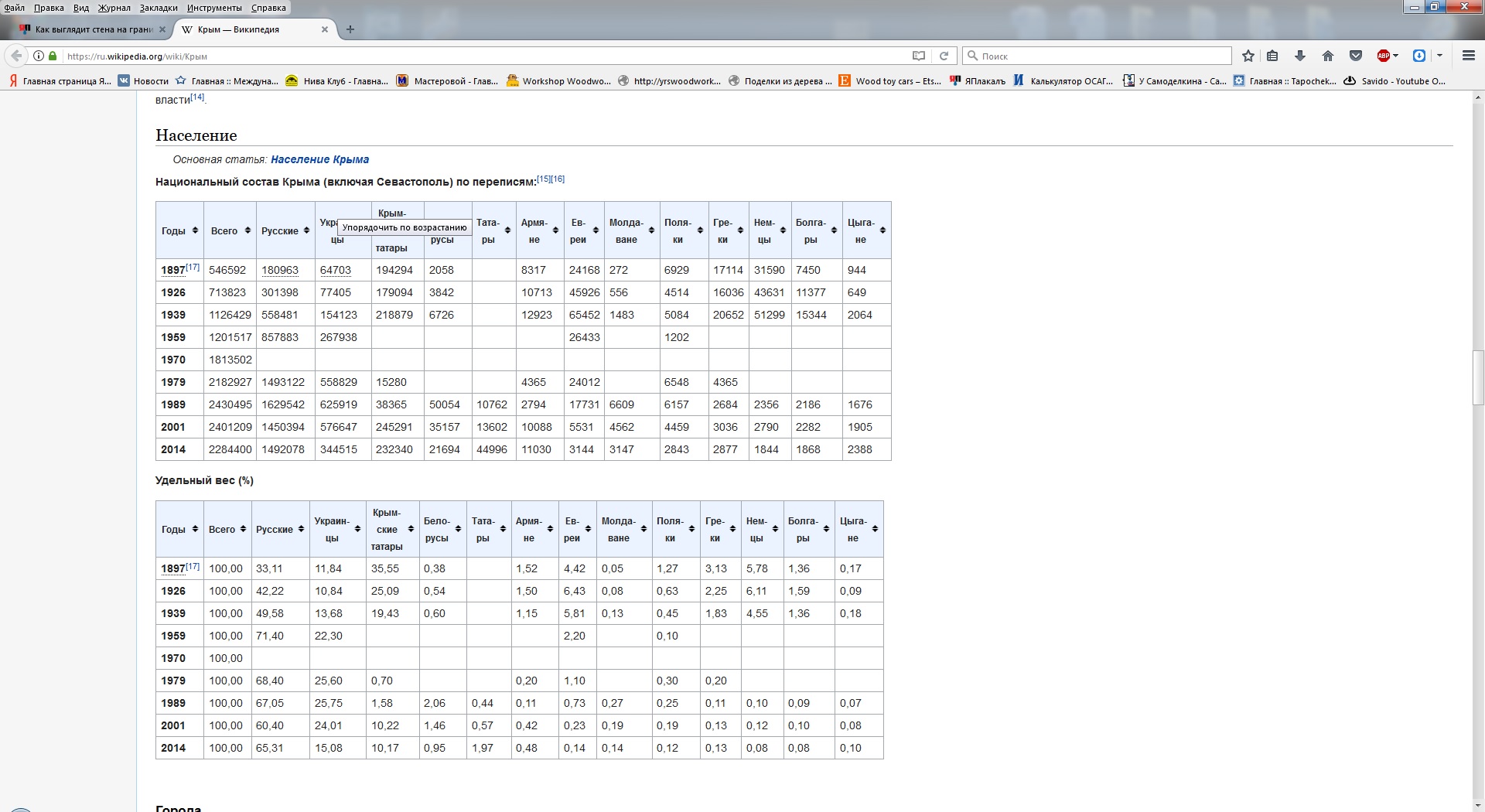1485x812 pixels.
Task: Open 'Калькулятор ОСАГ...' bookmark
Action: coord(1063,80)
